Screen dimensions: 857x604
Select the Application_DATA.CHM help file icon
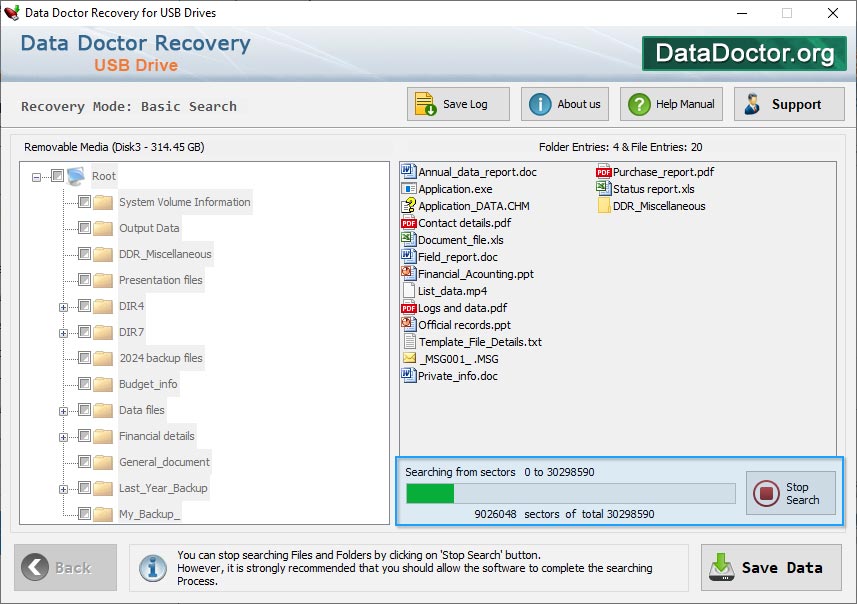[x=408, y=206]
